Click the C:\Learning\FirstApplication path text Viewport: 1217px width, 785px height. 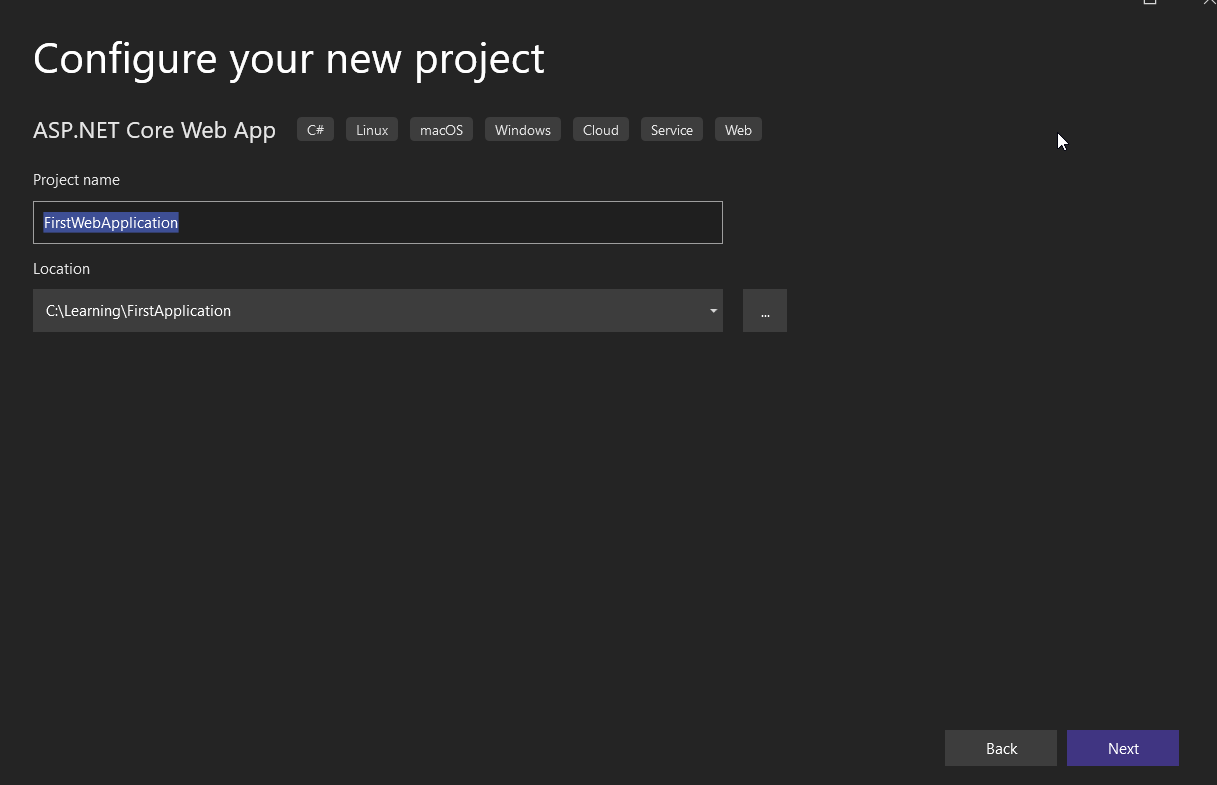point(138,311)
